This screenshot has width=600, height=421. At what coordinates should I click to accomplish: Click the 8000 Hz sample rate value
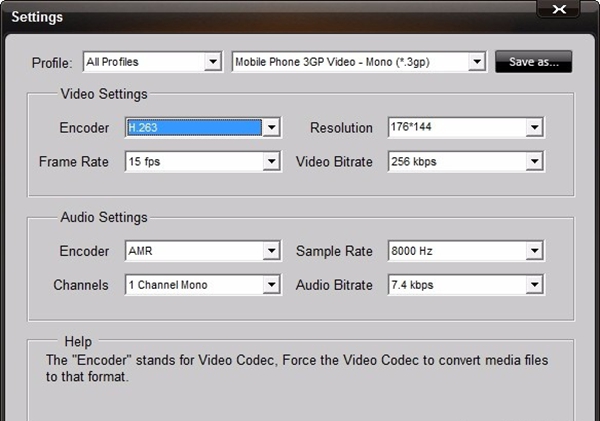[457, 251]
